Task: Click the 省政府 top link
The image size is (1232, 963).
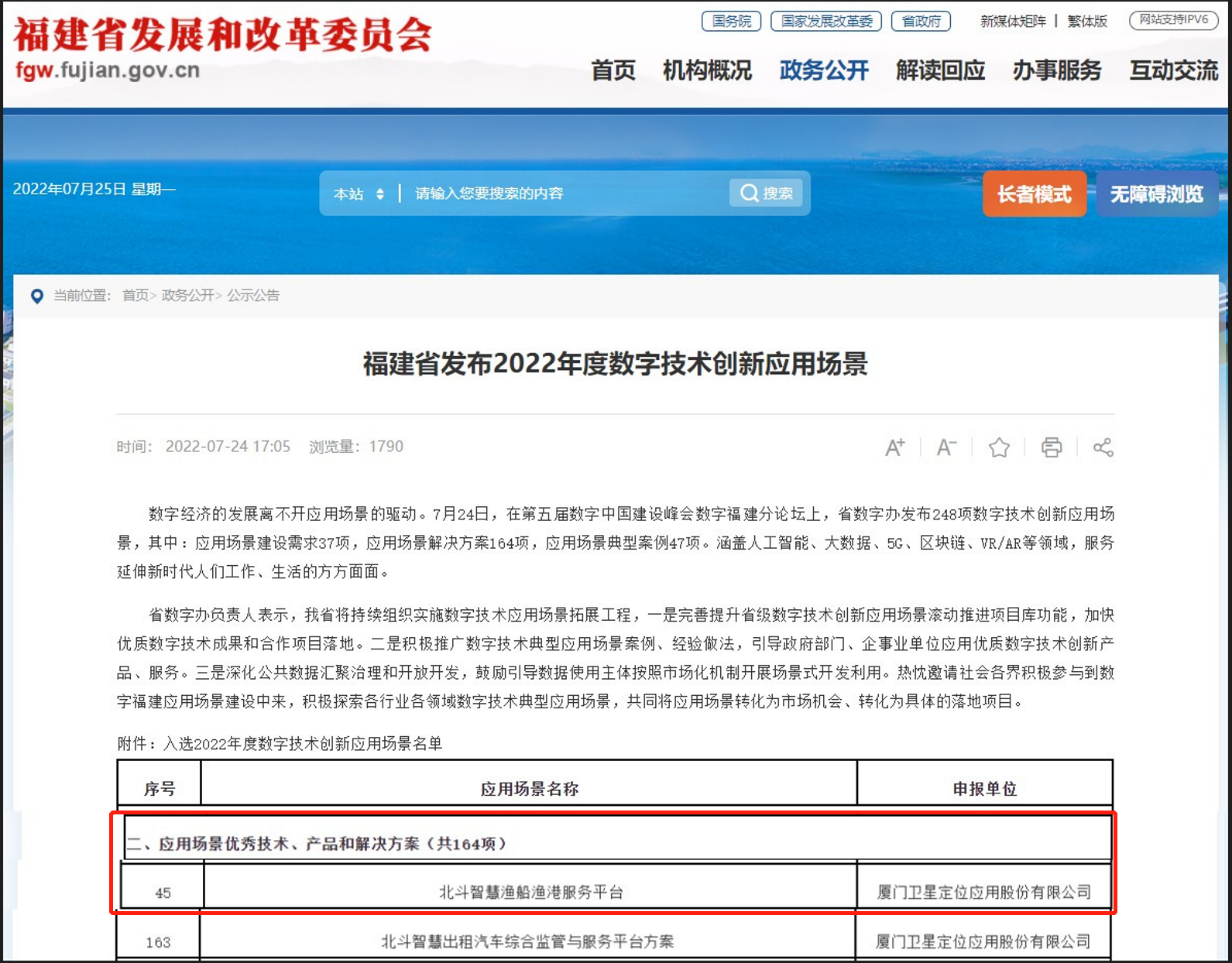Action: (x=921, y=22)
